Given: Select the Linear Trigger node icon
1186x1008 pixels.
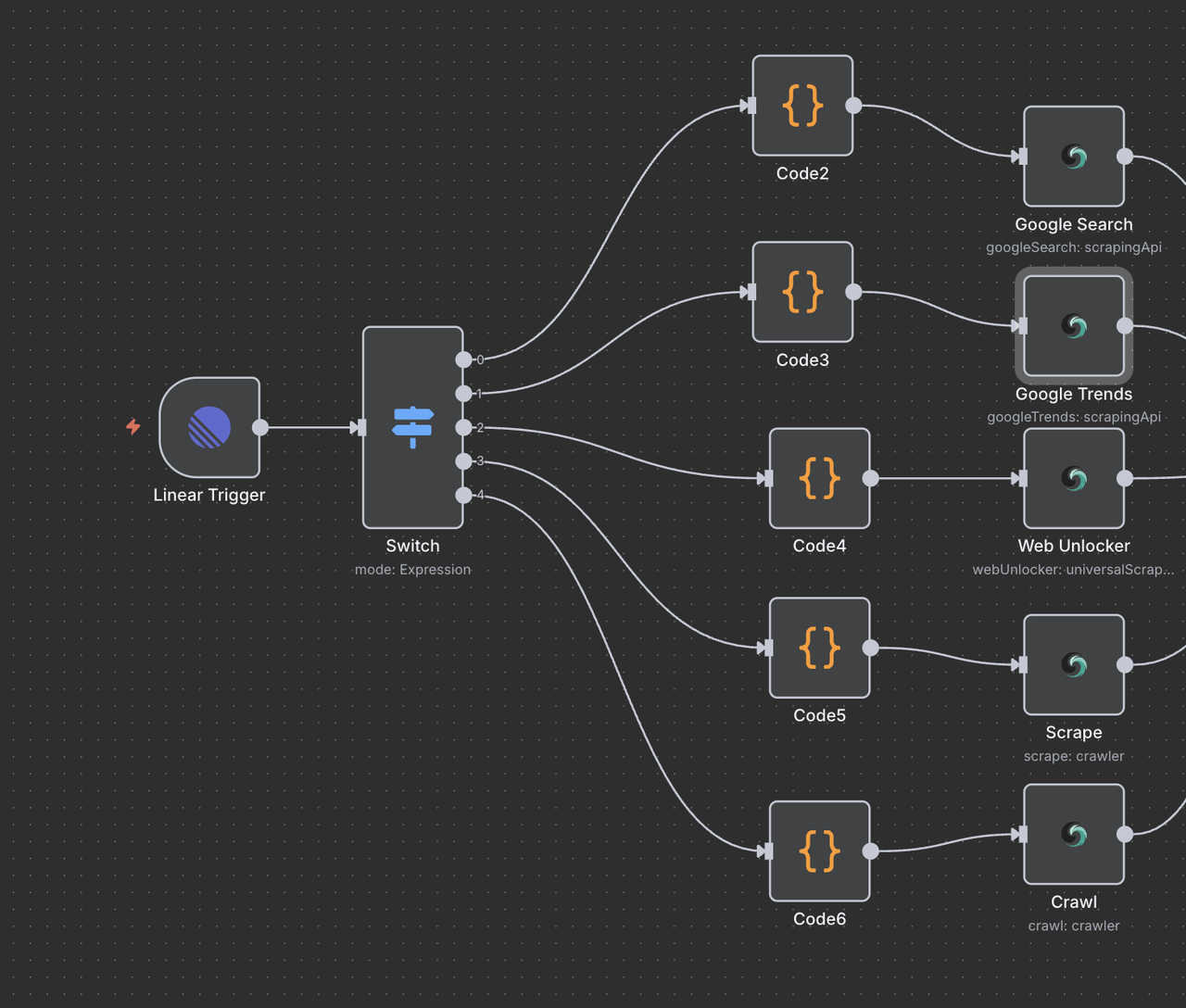Looking at the screenshot, I should 209,428.
